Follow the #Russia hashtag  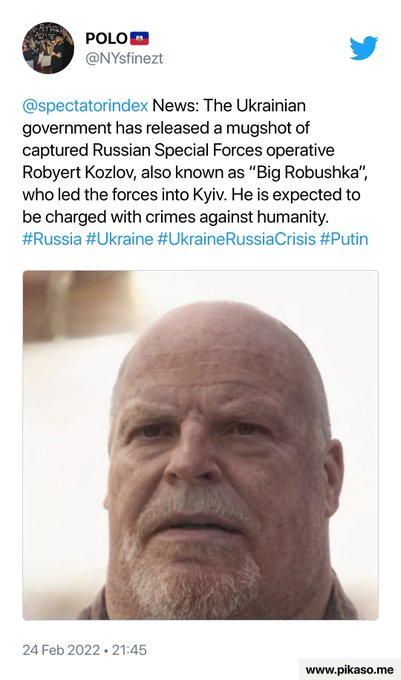[x=52, y=239]
